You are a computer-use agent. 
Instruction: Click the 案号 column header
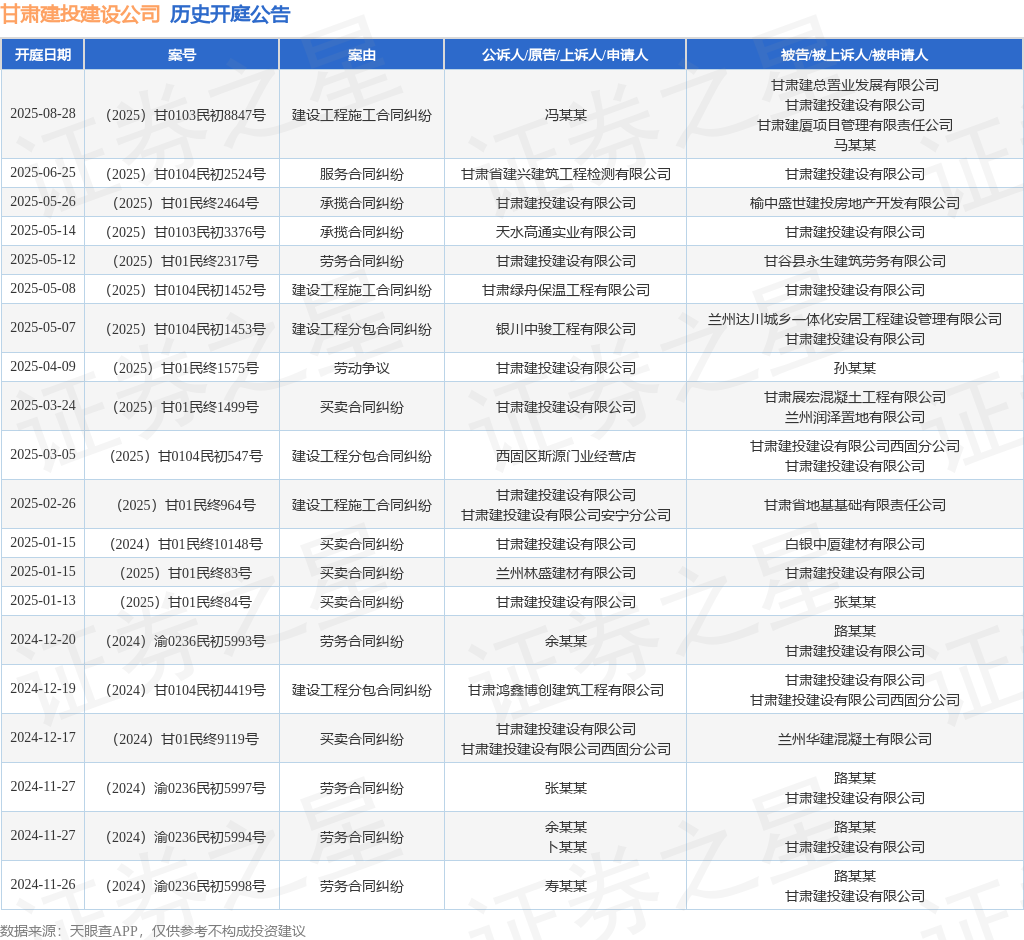[182, 55]
